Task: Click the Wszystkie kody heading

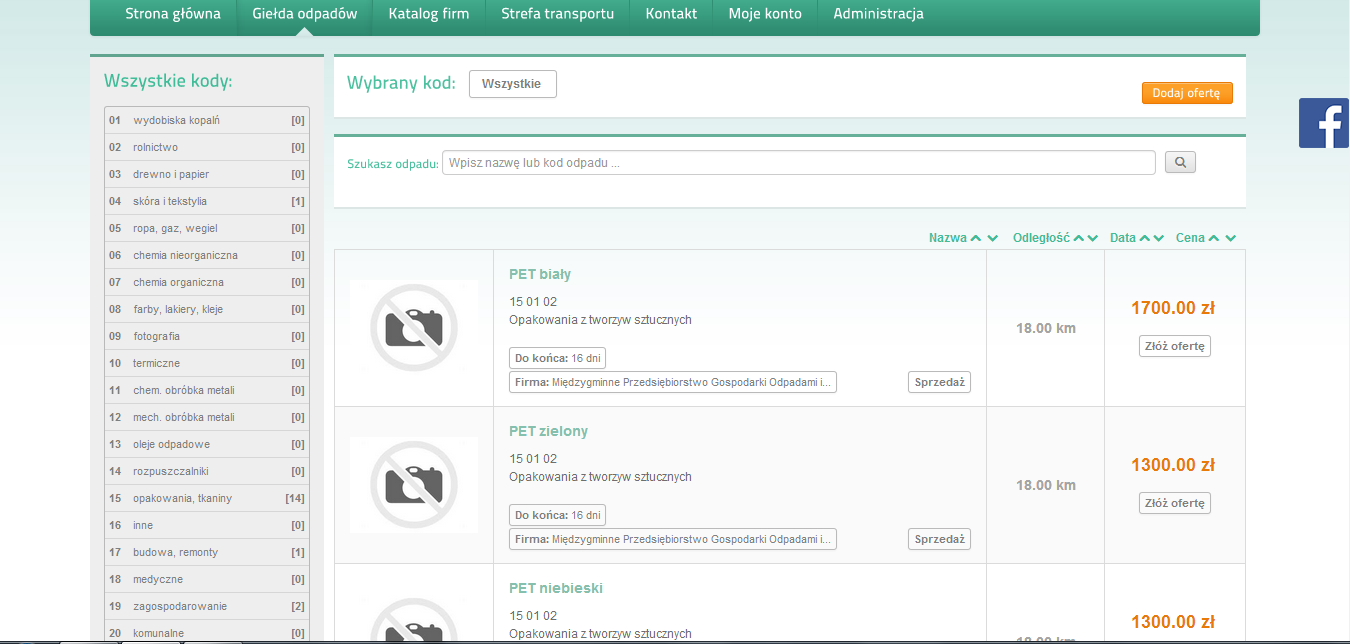Action: pyautogui.click(x=168, y=81)
